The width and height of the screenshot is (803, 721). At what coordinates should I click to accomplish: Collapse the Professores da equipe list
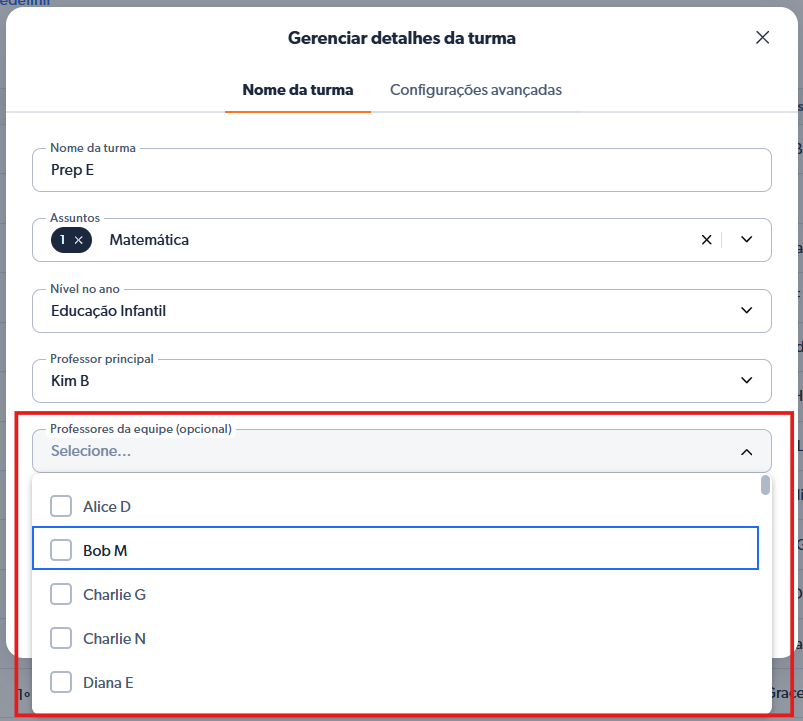click(x=746, y=452)
